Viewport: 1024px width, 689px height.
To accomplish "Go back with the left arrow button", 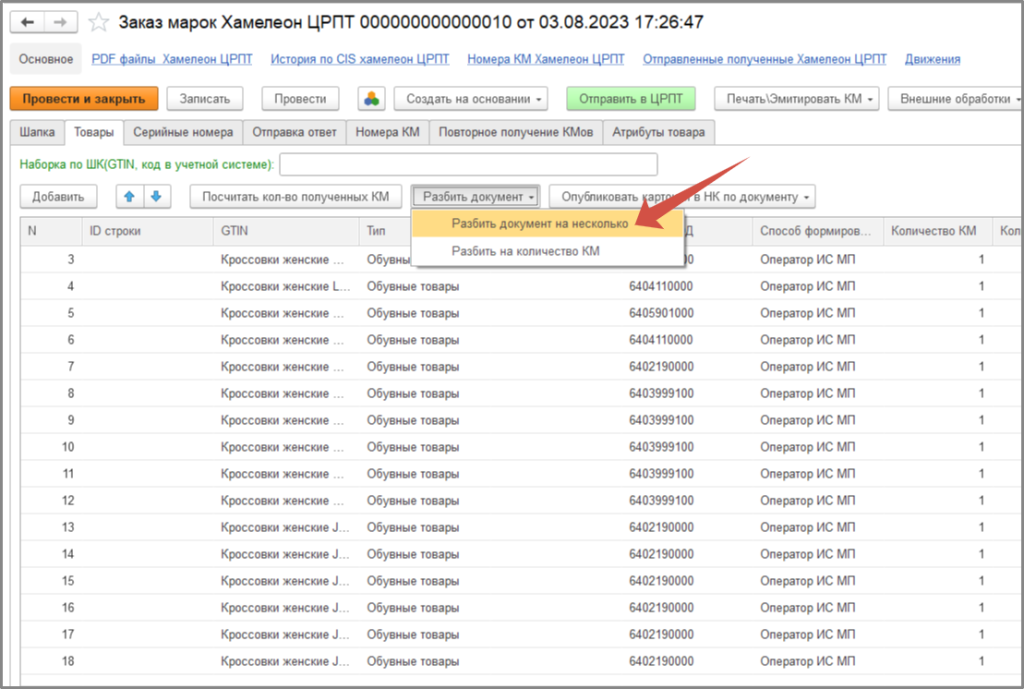I will tap(27, 22).
